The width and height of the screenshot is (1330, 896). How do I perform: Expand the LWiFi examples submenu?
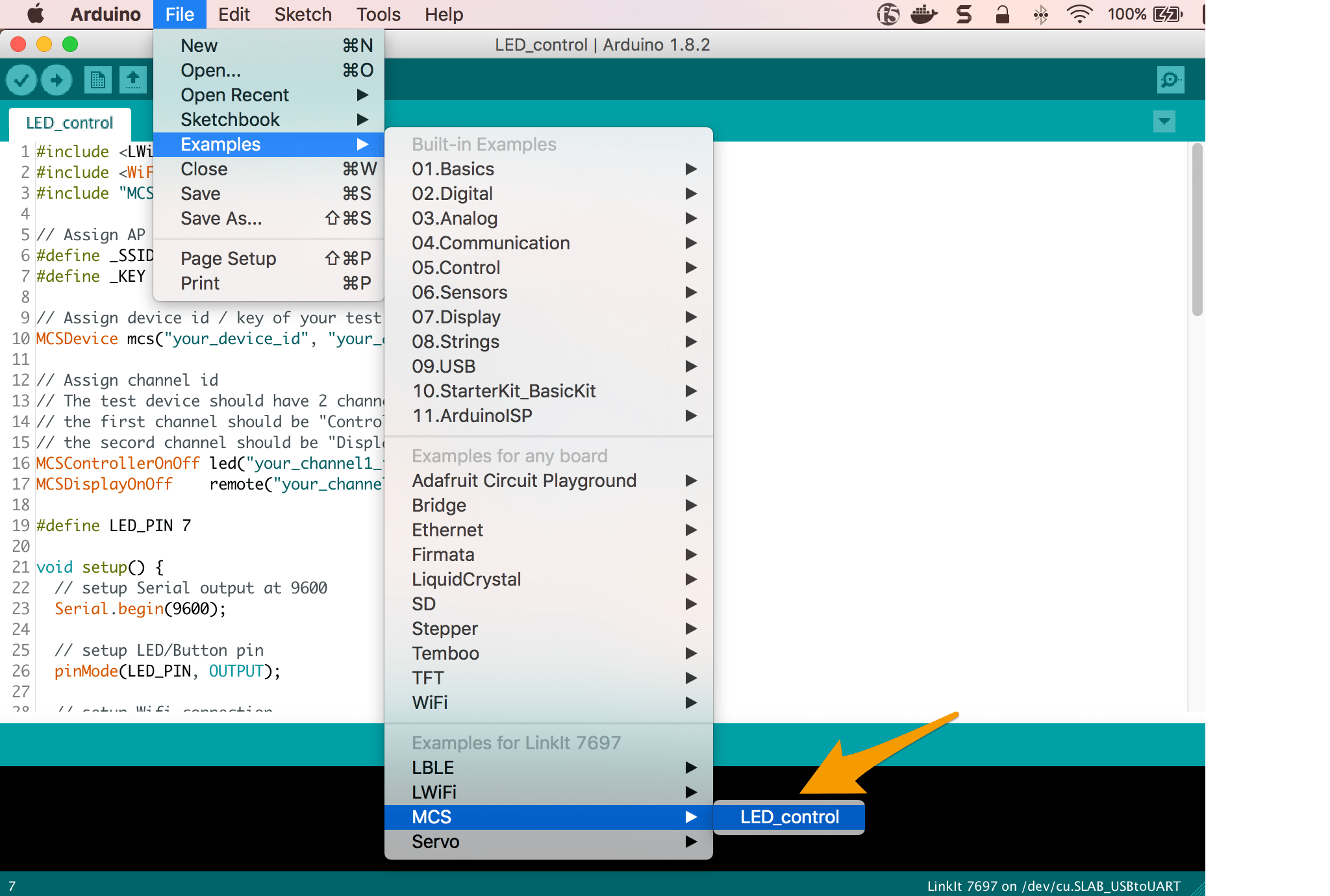coord(550,792)
